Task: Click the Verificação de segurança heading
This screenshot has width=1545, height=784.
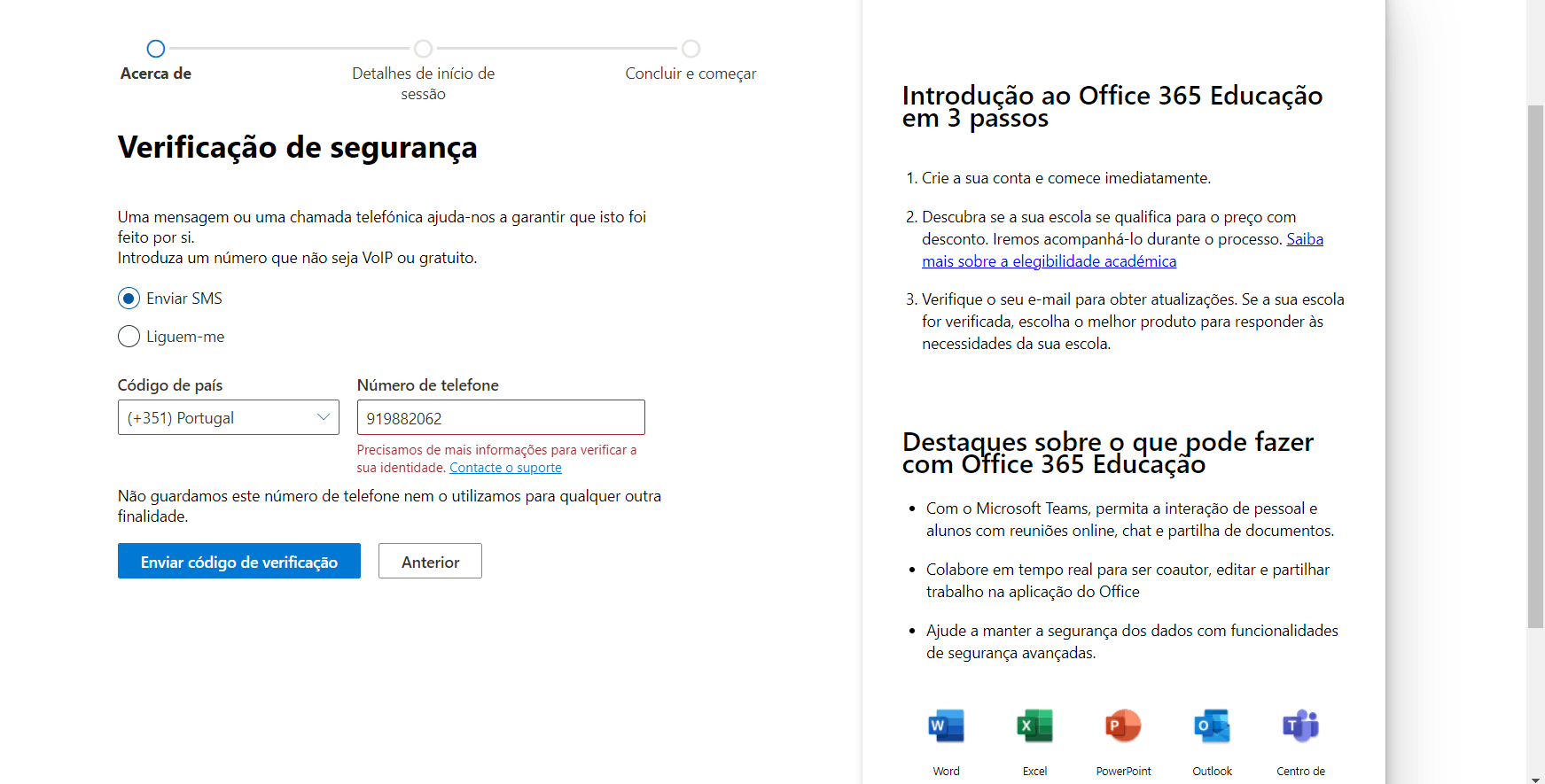Action: coord(298,147)
